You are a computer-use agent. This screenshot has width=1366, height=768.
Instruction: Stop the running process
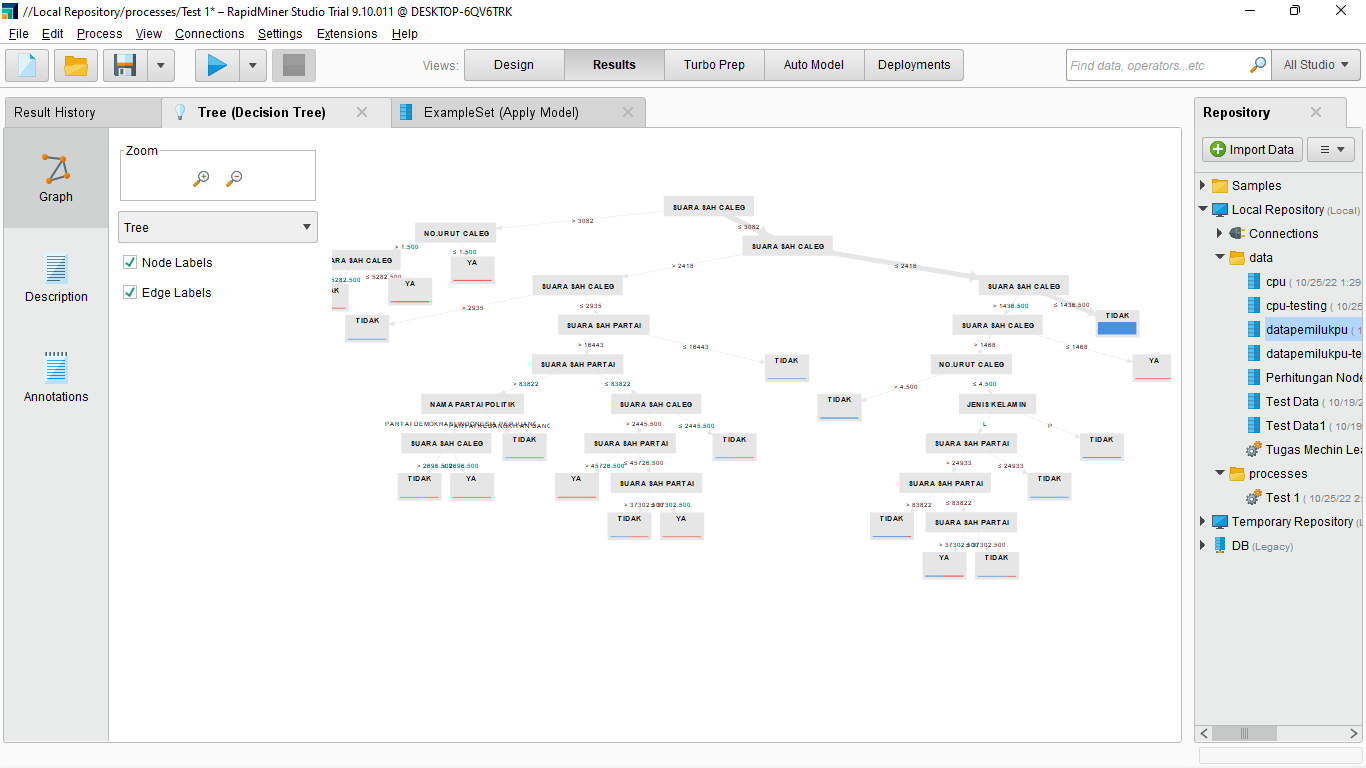293,64
